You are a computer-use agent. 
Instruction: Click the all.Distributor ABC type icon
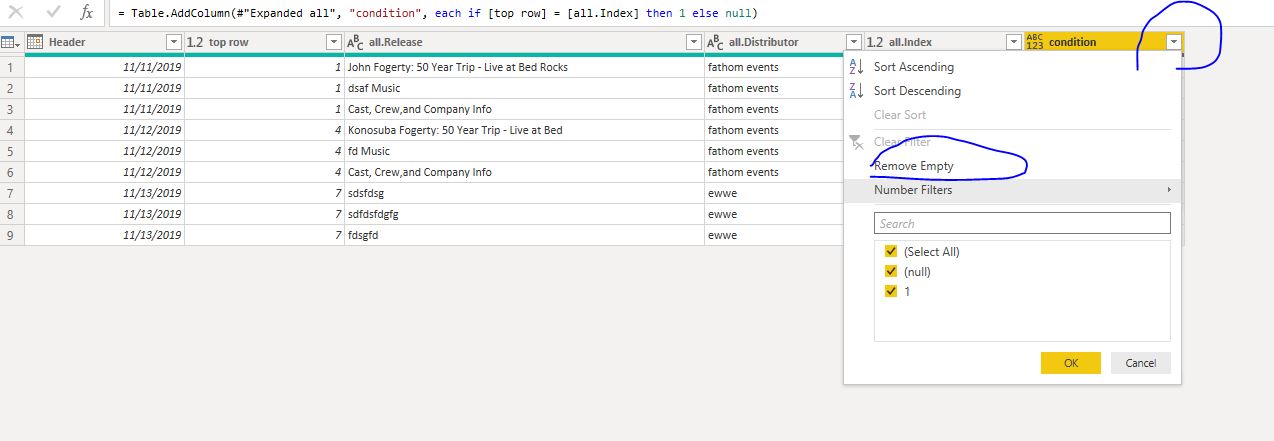(x=715, y=42)
